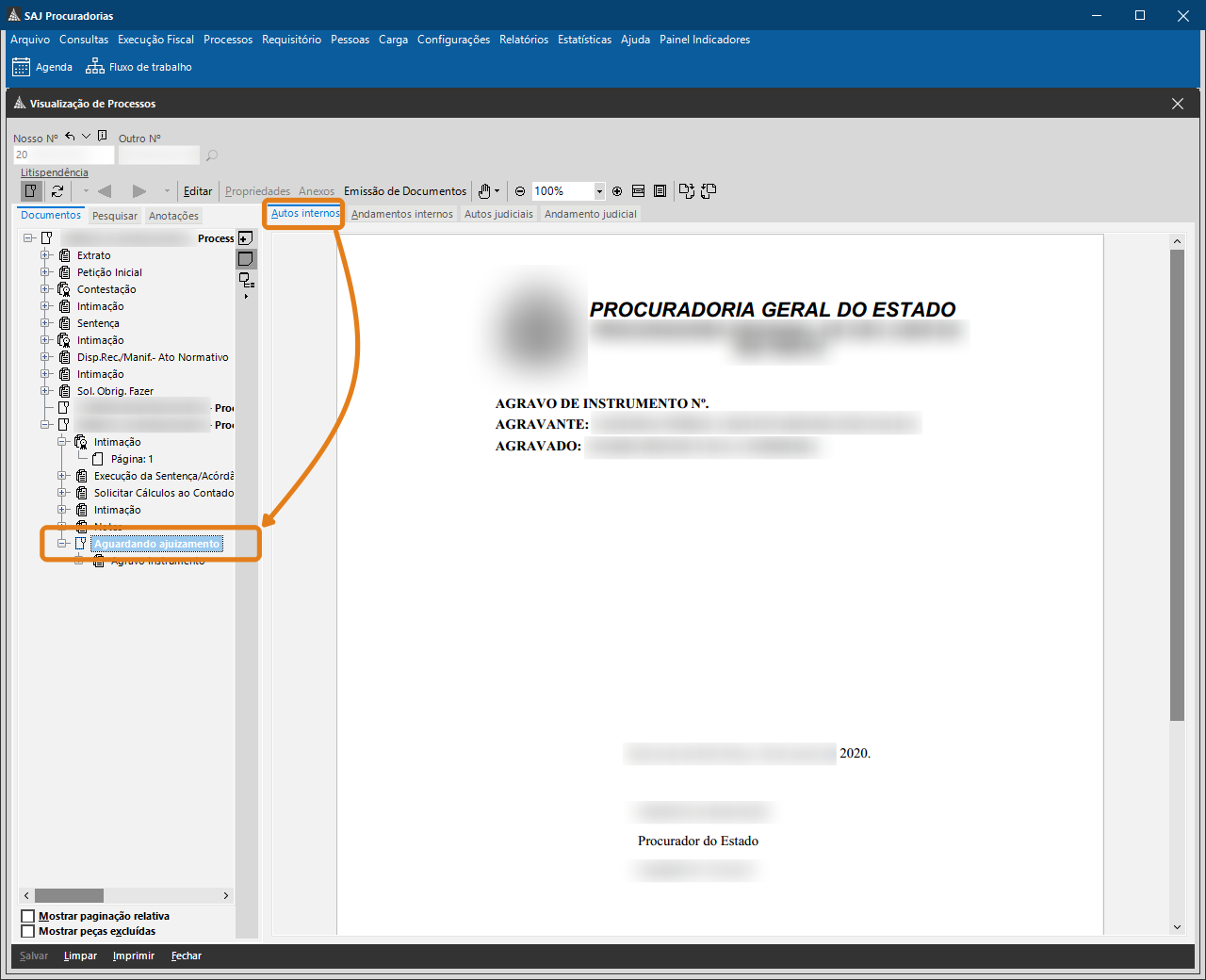The height and width of the screenshot is (980, 1206).
Task: Select the hand pan tool
Action: (484, 191)
